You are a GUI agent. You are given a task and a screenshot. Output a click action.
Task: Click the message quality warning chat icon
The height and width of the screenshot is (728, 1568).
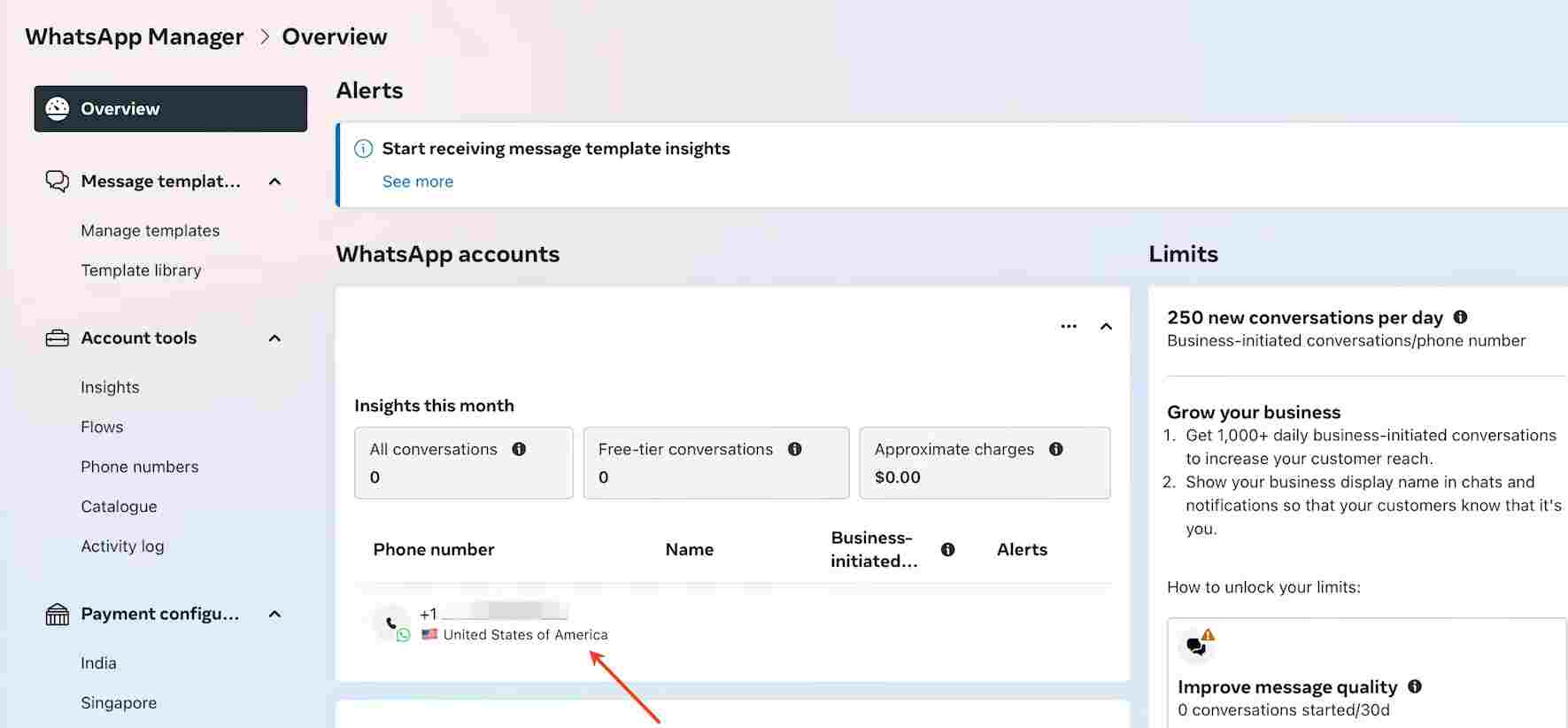(x=1198, y=644)
